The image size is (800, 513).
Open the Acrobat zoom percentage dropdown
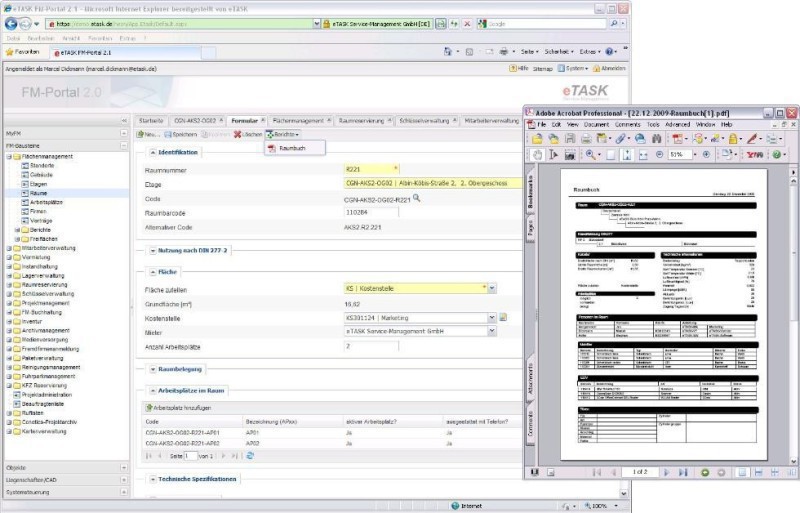point(695,155)
